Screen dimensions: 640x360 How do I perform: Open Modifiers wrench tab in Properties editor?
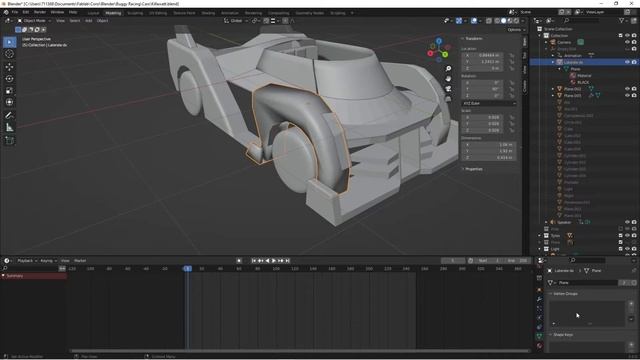pyautogui.click(x=540, y=299)
